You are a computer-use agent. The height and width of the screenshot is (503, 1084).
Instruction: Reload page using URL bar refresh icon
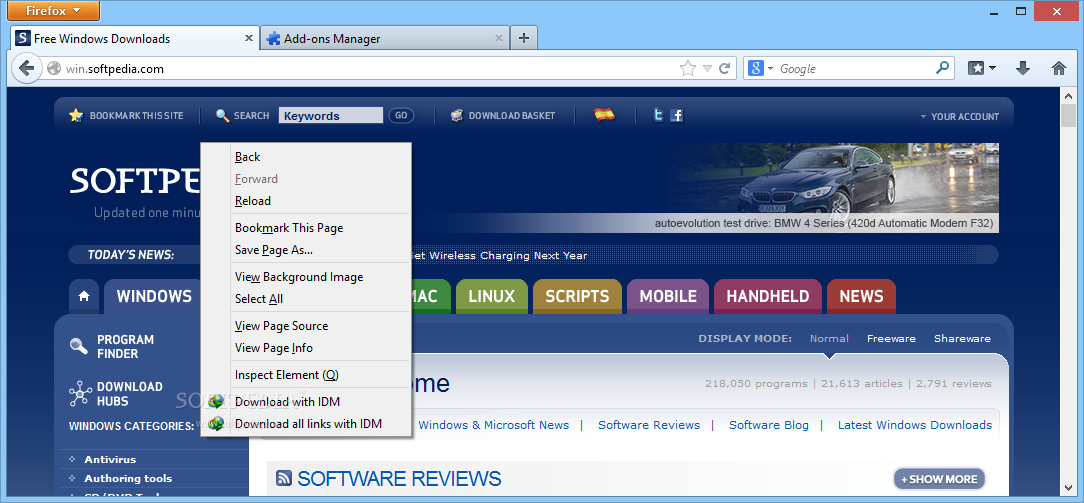(x=725, y=68)
